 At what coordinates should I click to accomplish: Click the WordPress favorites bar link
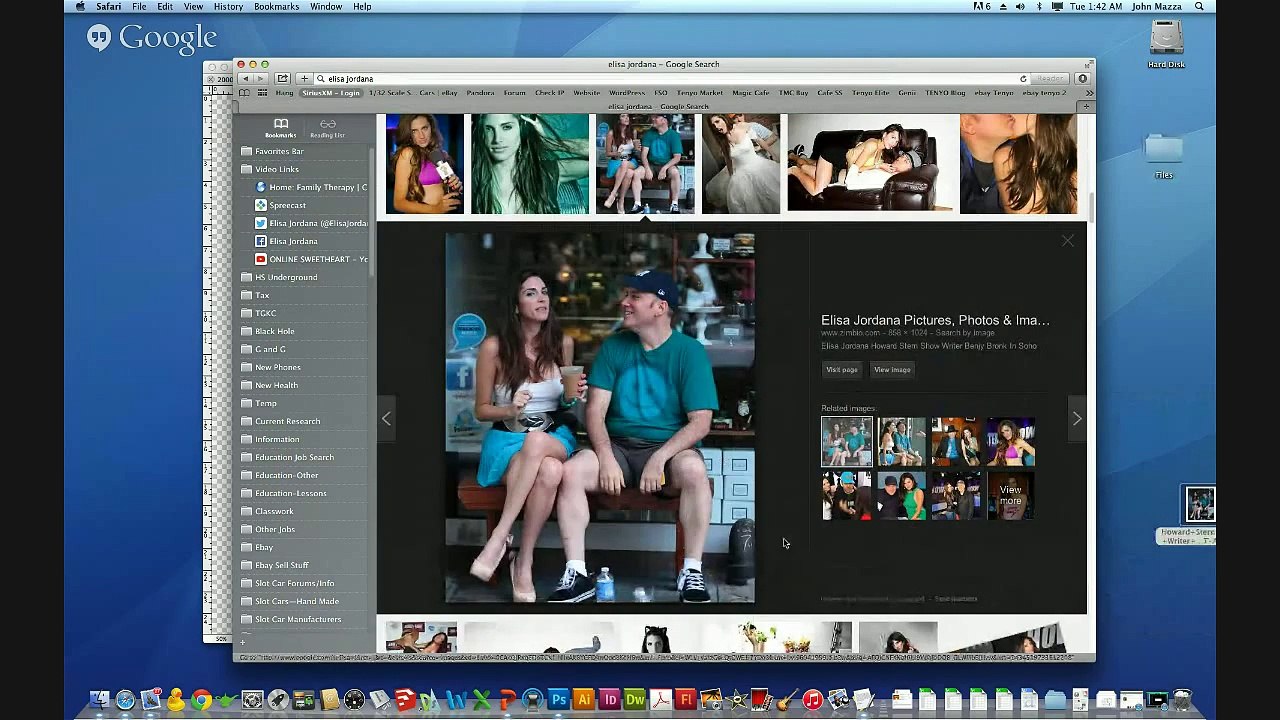coord(627,92)
